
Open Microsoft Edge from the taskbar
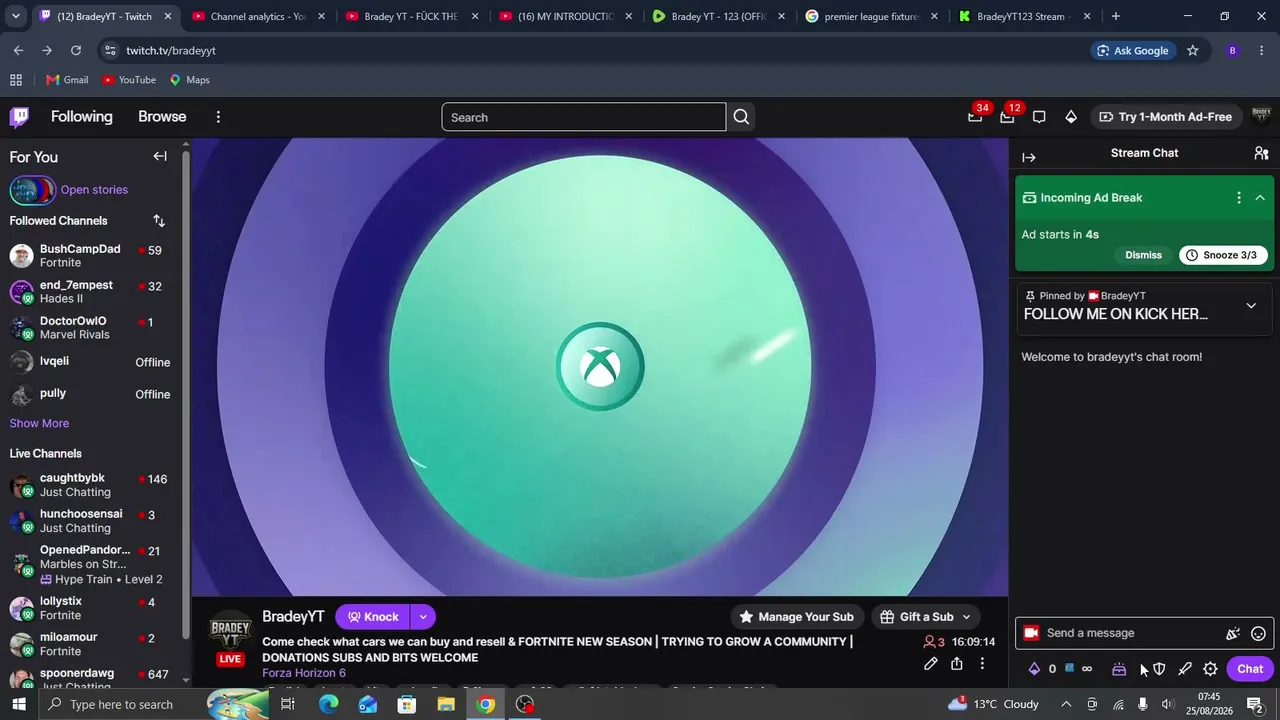(328, 704)
